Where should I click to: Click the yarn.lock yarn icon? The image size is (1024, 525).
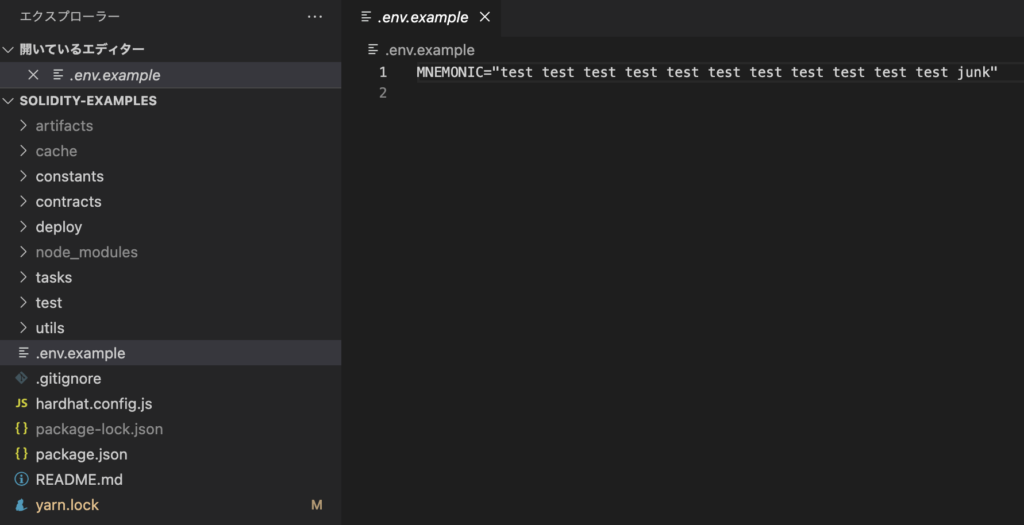[22, 505]
